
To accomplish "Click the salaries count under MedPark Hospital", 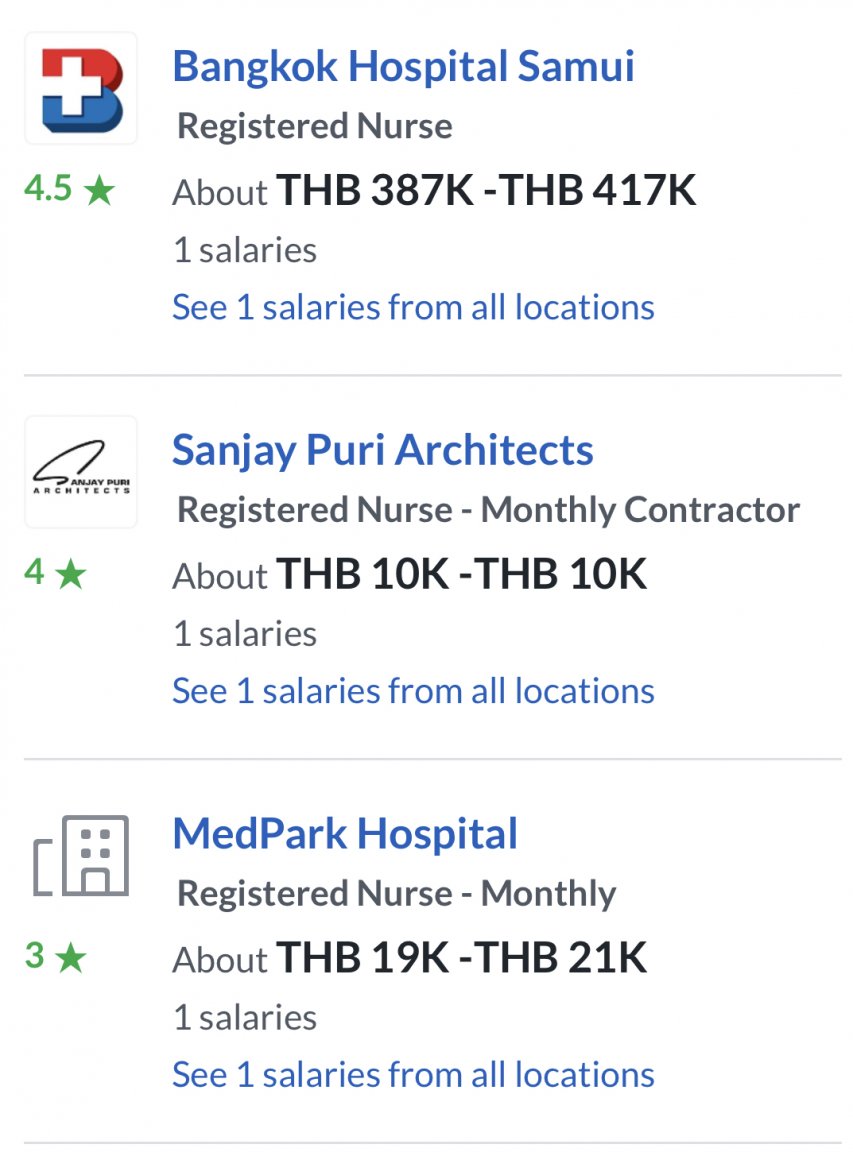I will click(x=245, y=1018).
